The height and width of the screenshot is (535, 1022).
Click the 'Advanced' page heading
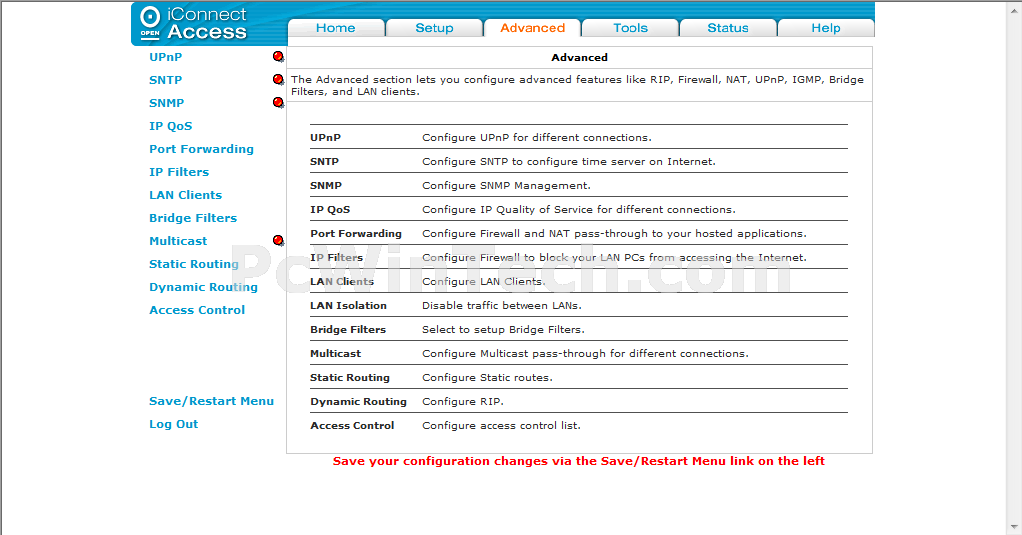point(579,57)
